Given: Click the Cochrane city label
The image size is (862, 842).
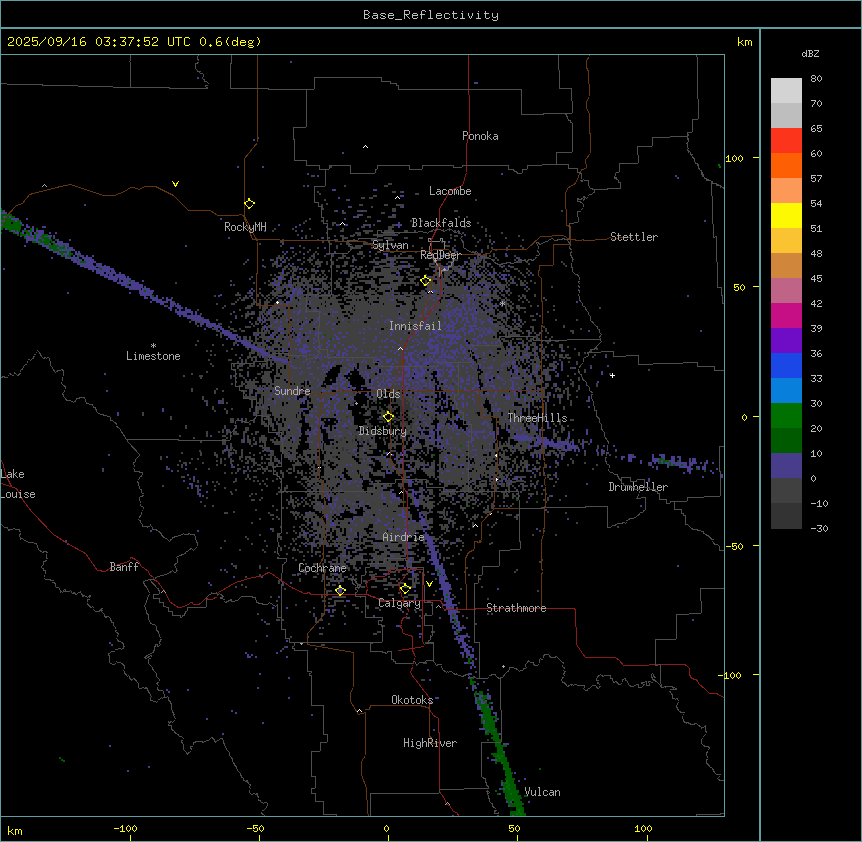Looking at the screenshot, I should [x=322, y=568].
